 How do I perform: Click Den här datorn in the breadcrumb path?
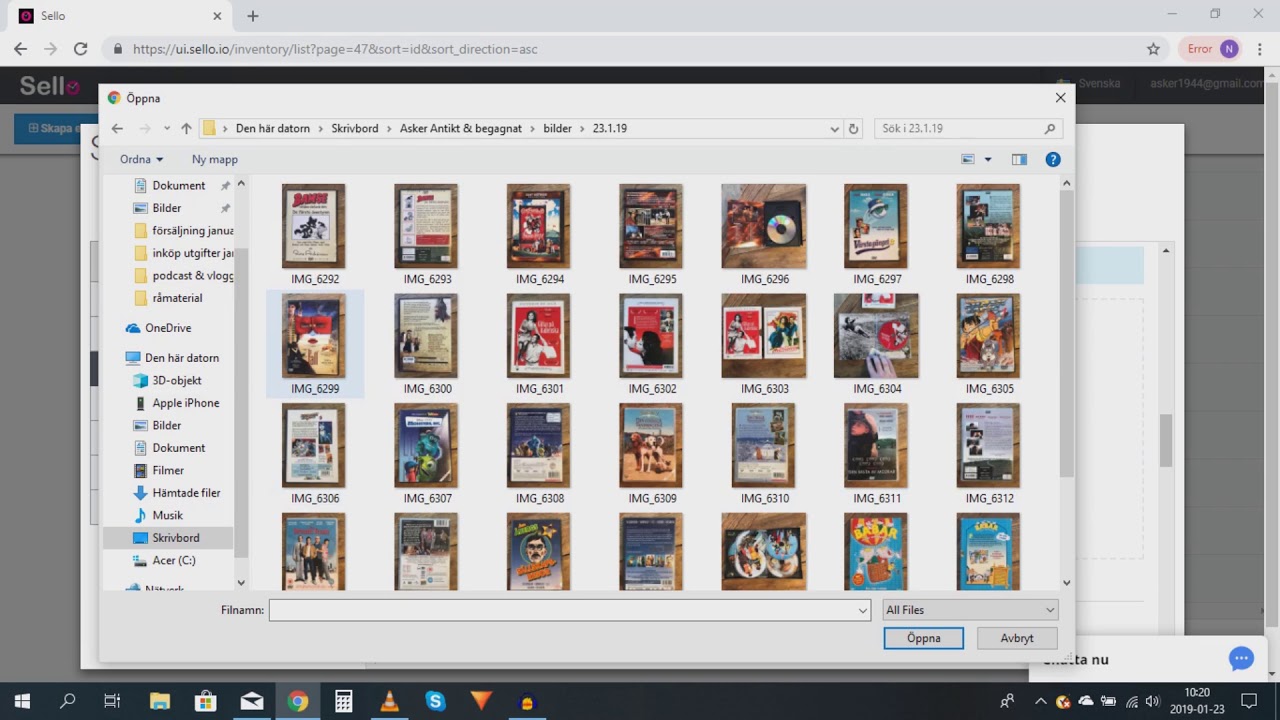click(x=273, y=128)
